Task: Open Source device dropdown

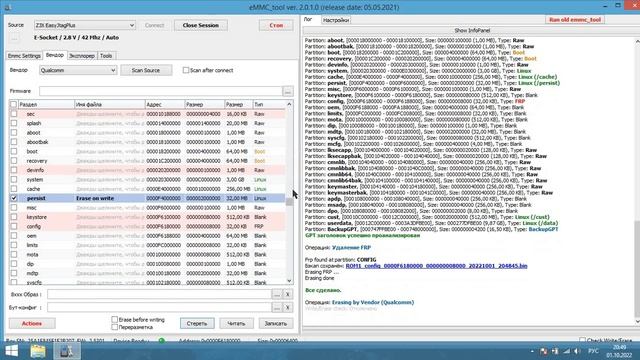Action: pyautogui.click(x=84, y=25)
